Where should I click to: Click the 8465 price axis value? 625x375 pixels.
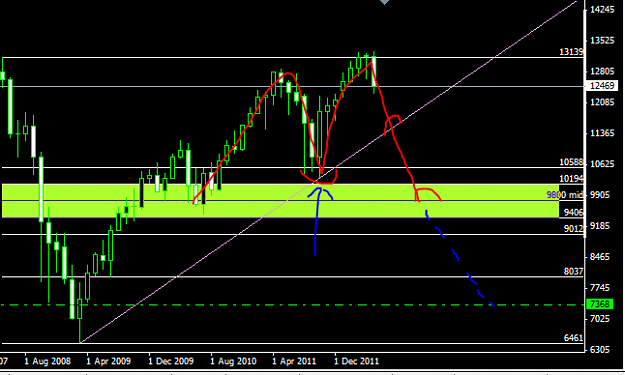(599, 257)
